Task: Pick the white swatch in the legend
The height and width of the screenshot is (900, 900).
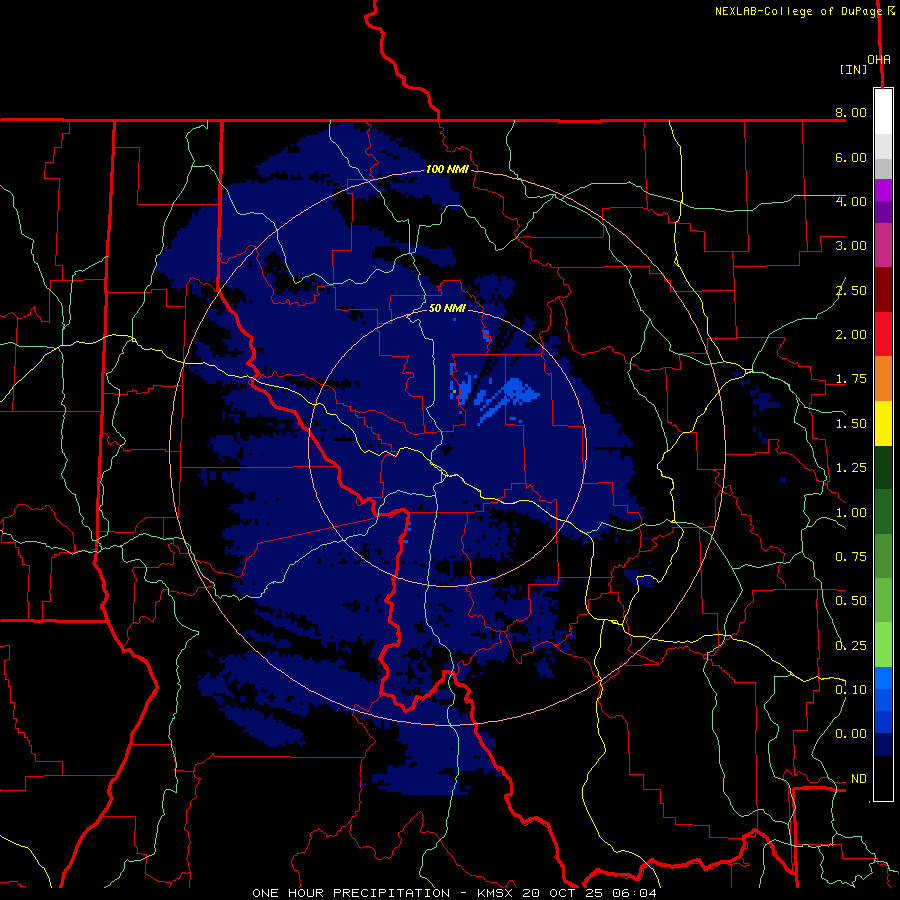Action: pyautogui.click(x=883, y=112)
